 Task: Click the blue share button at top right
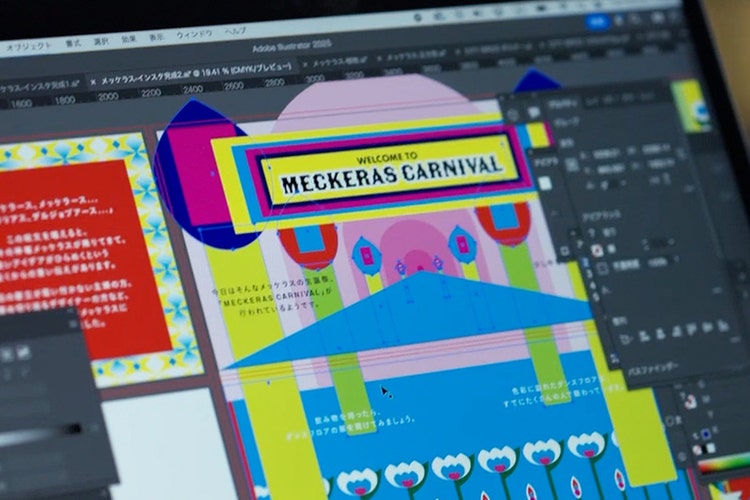tap(597, 22)
